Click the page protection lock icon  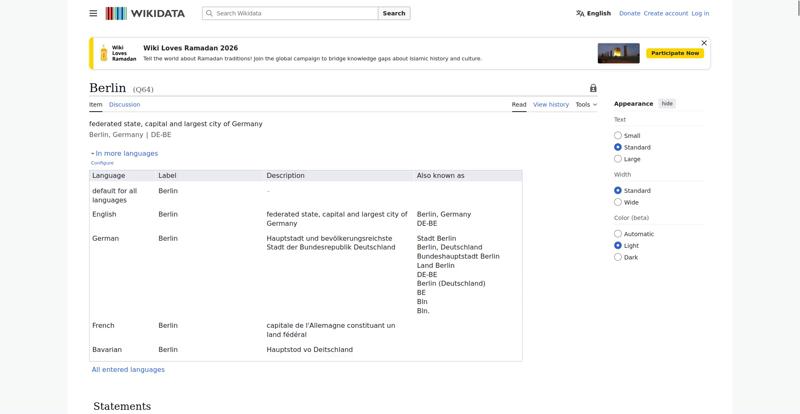click(x=593, y=88)
